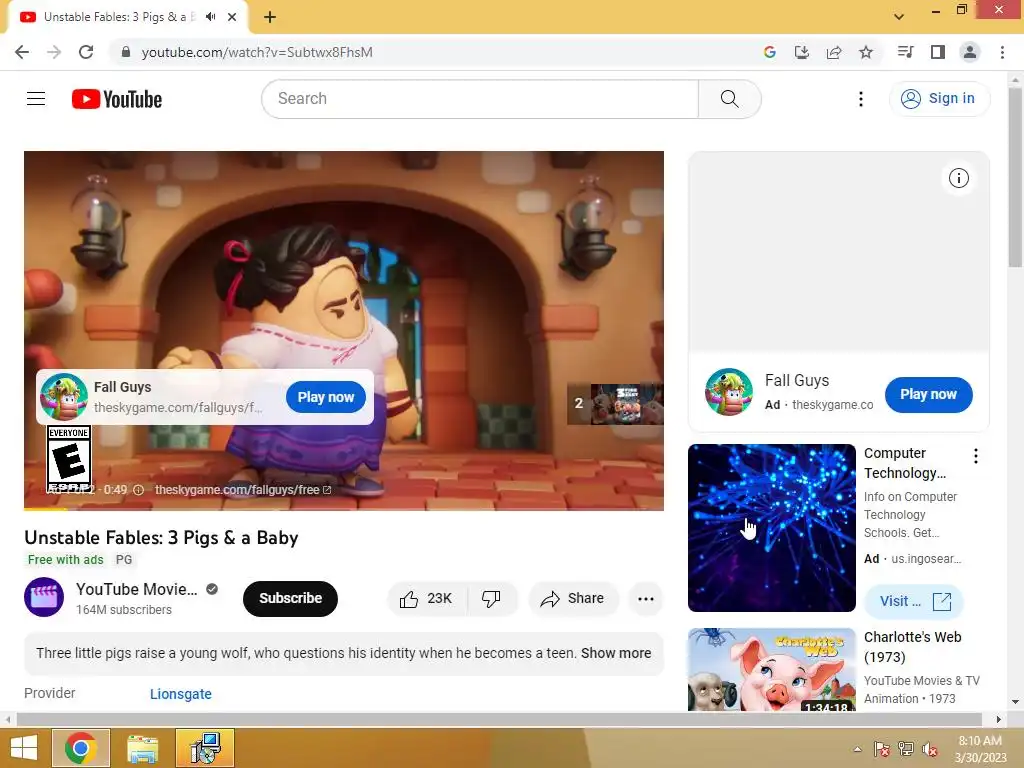Install app via download icon in address bar

coord(801,52)
